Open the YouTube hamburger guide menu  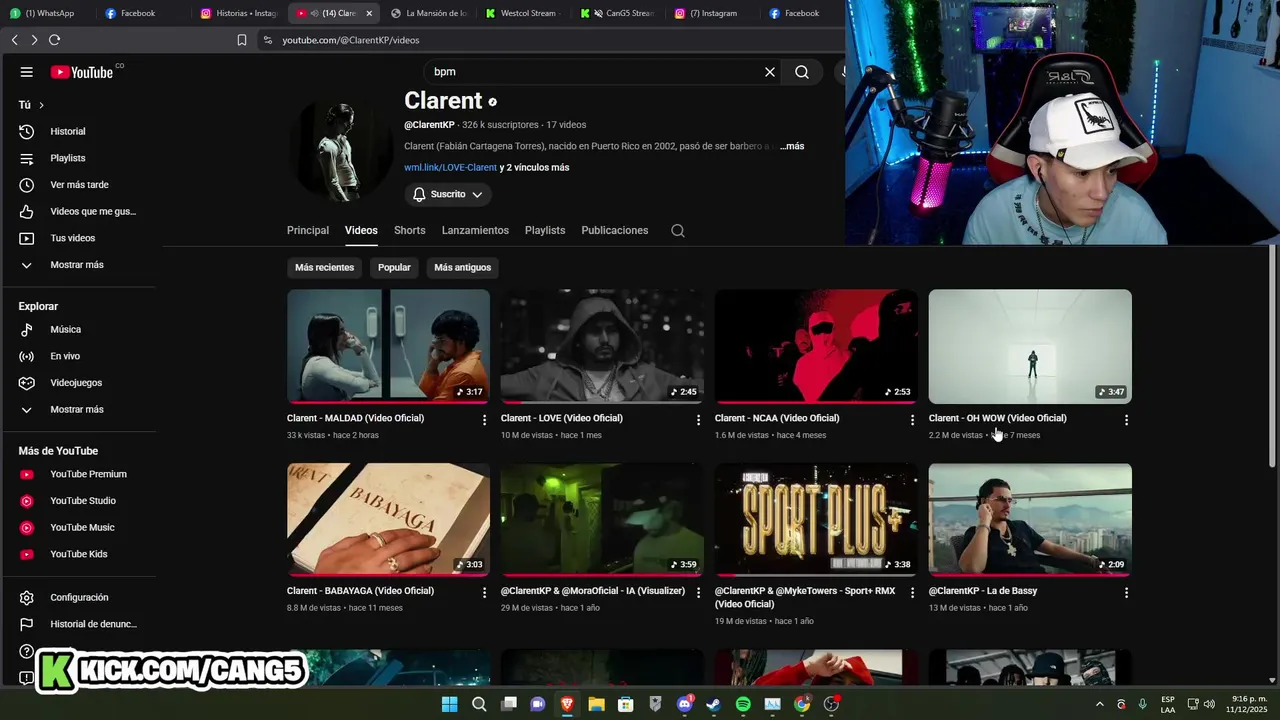click(x=27, y=72)
